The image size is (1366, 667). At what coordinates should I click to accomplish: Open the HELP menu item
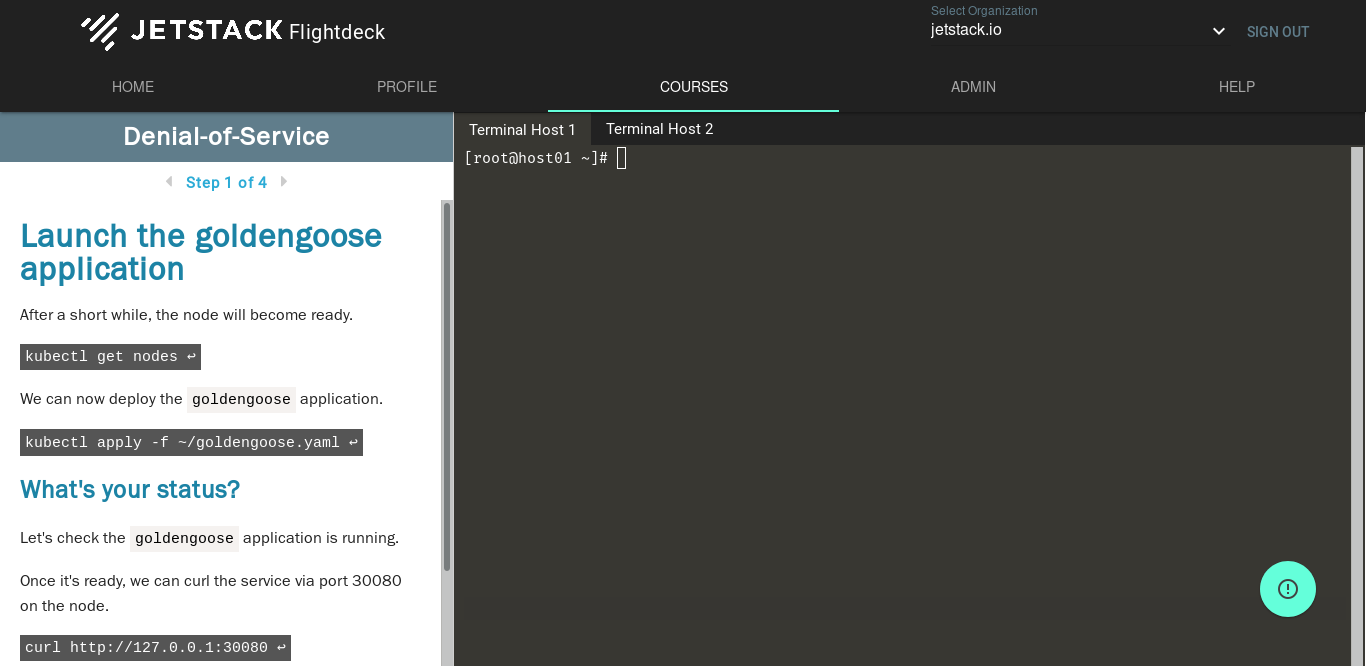point(1237,87)
